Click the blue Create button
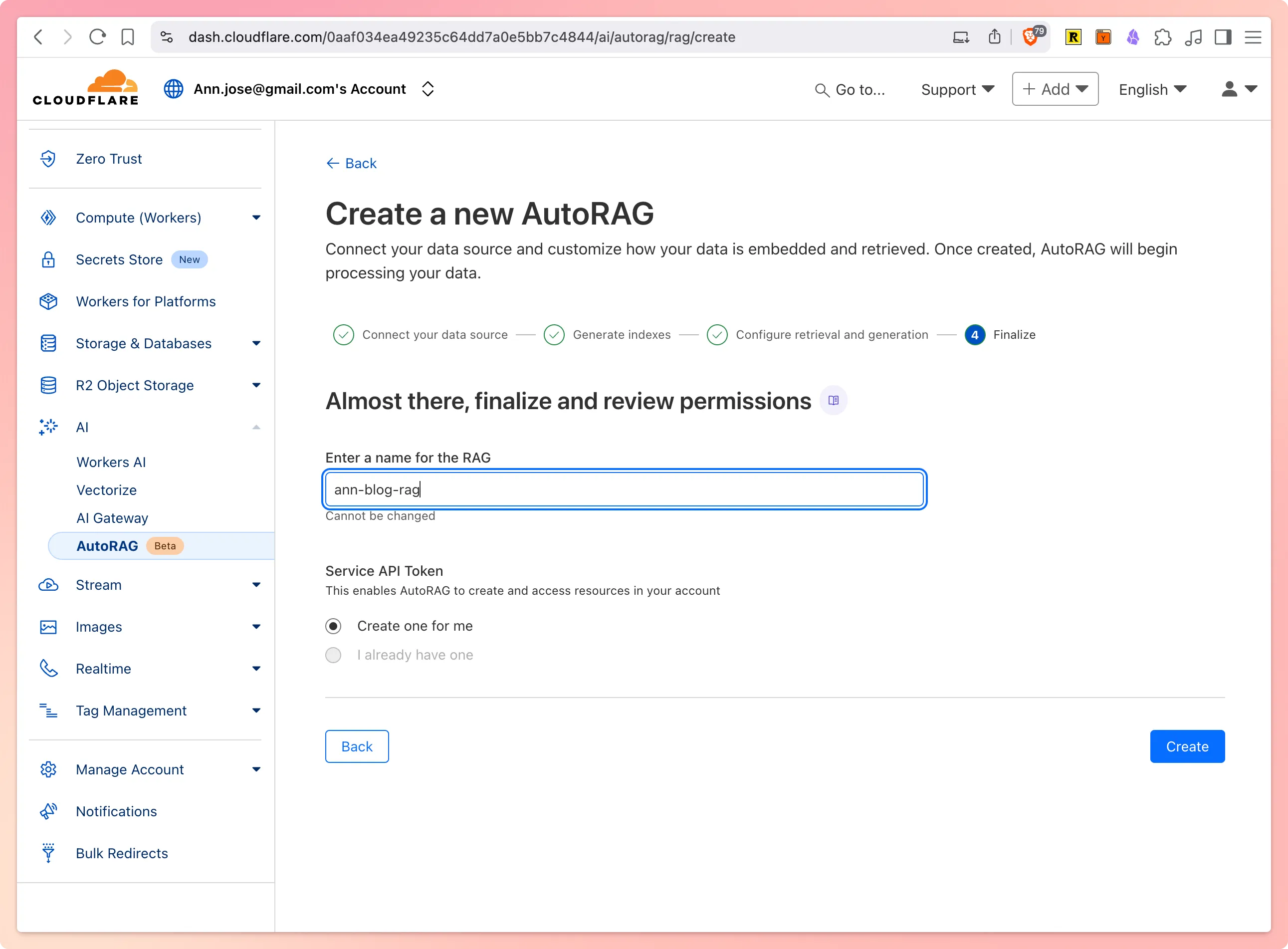This screenshot has width=1288, height=949. pyautogui.click(x=1187, y=746)
